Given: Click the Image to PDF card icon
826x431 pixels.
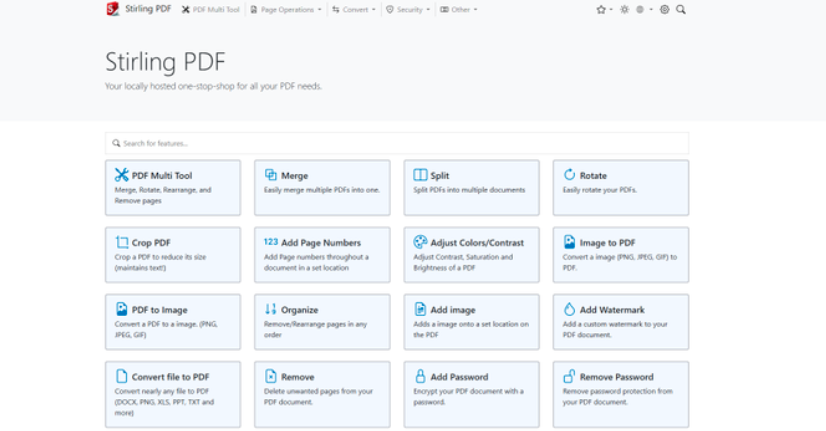Looking at the screenshot, I should 569,242.
